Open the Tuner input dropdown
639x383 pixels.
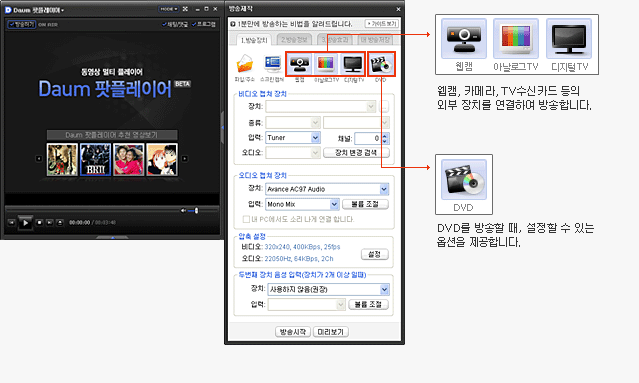click(x=293, y=138)
